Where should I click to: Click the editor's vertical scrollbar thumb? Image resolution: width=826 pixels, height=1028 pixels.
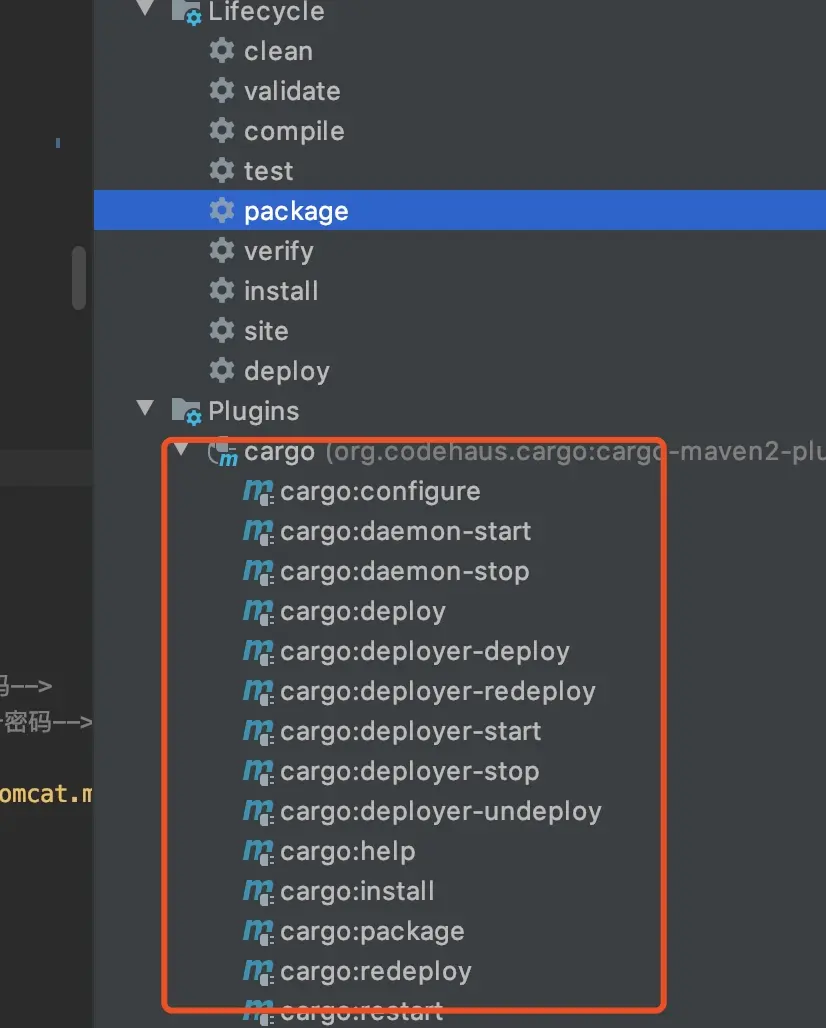pos(79,277)
